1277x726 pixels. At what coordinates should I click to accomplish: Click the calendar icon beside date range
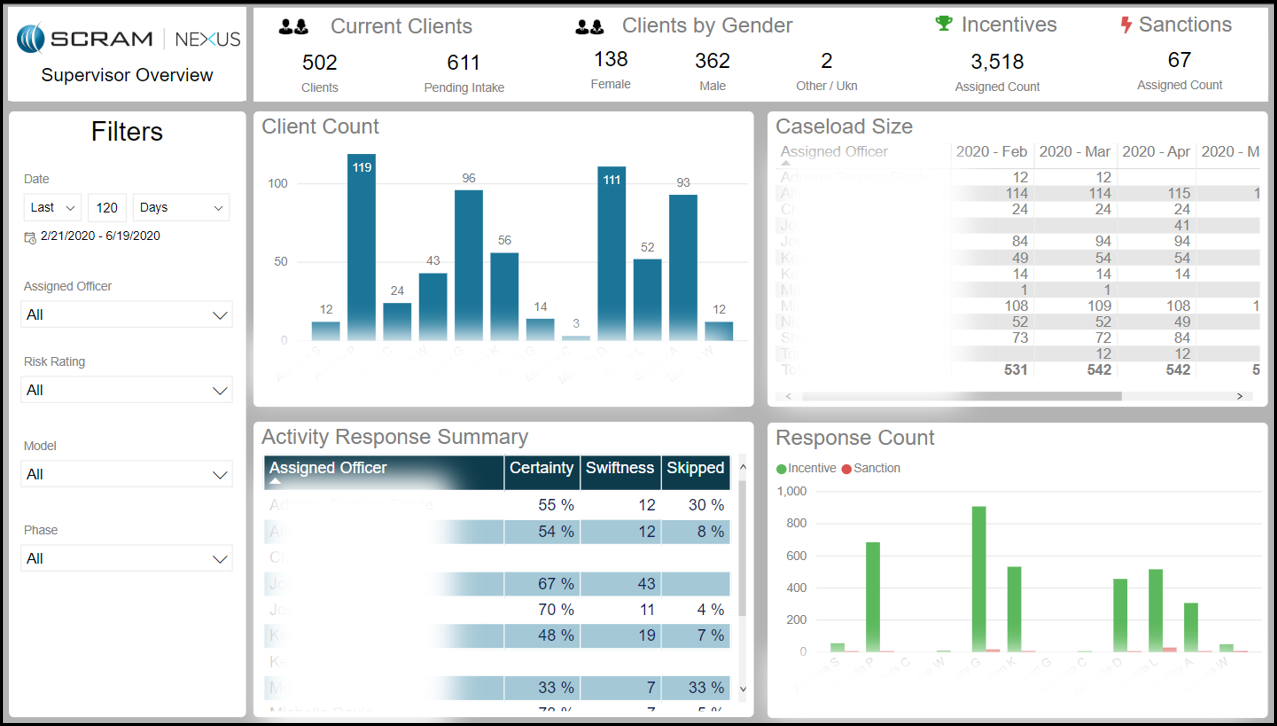coord(30,237)
